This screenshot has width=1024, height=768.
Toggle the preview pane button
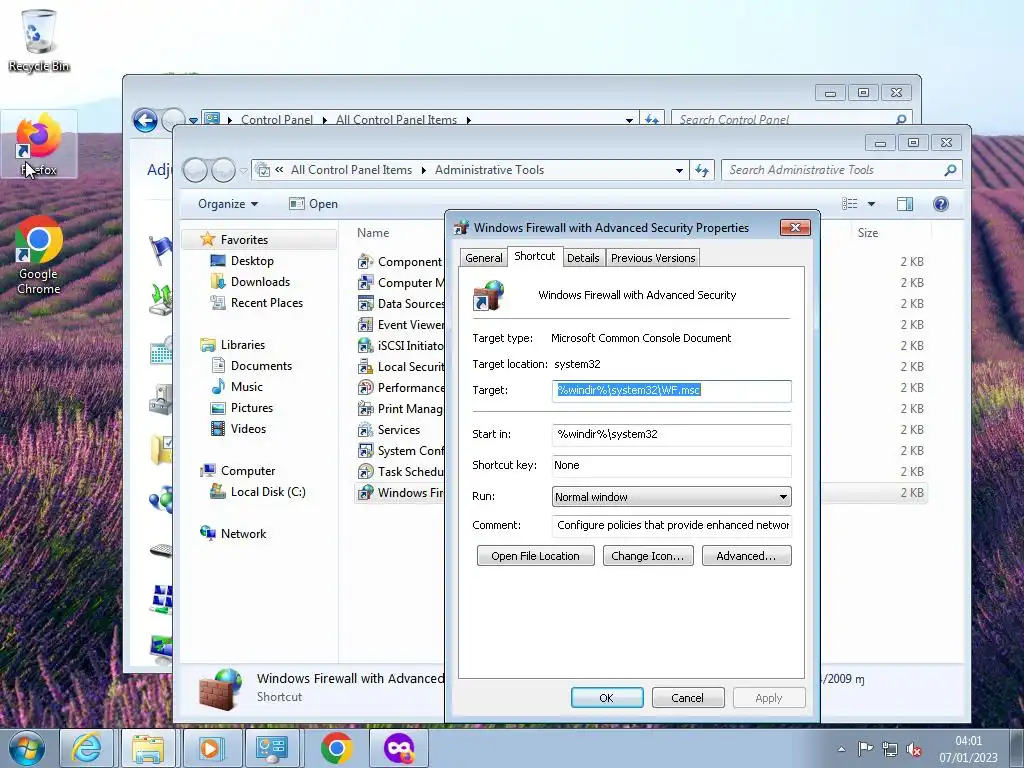[x=904, y=204]
